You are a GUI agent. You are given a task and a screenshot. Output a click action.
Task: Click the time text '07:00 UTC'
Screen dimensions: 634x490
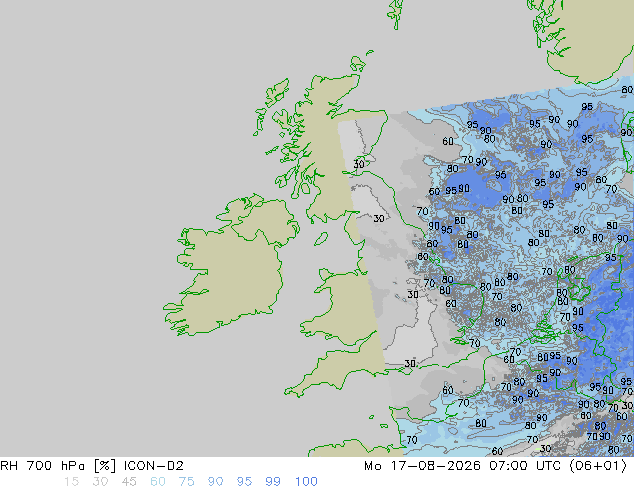pyautogui.click(x=525, y=466)
